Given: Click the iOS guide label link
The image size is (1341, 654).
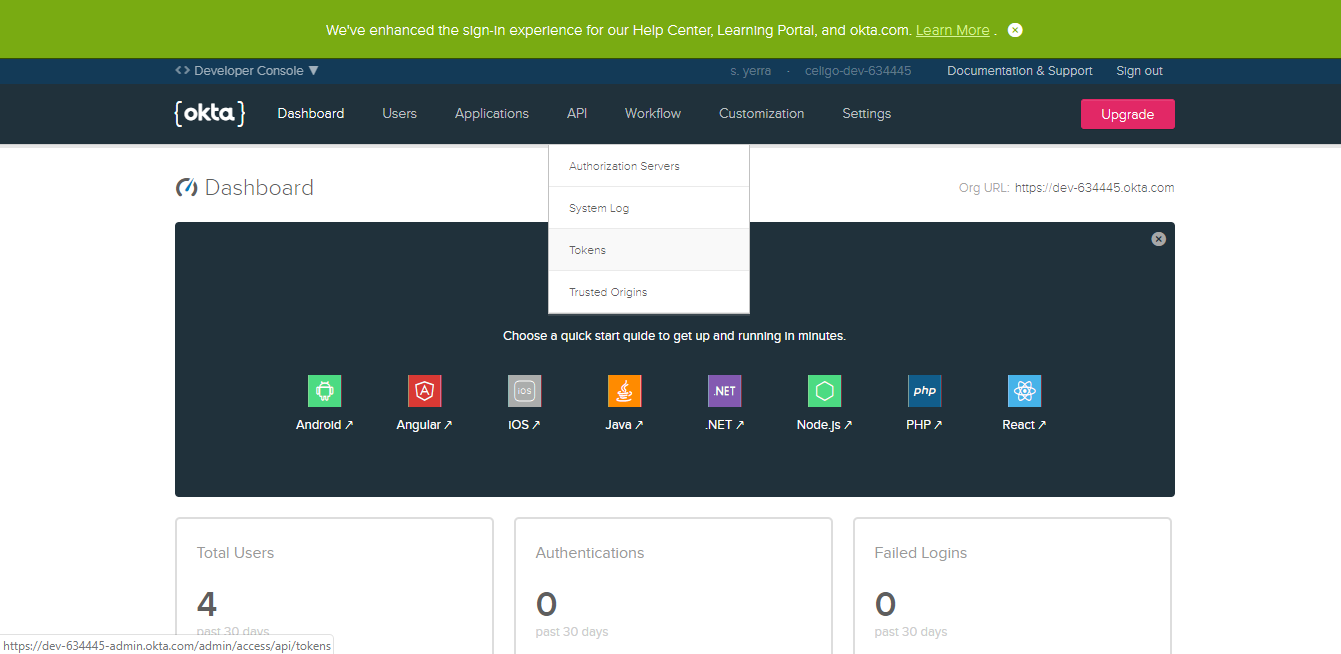Looking at the screenshot, I should point(524,425).
